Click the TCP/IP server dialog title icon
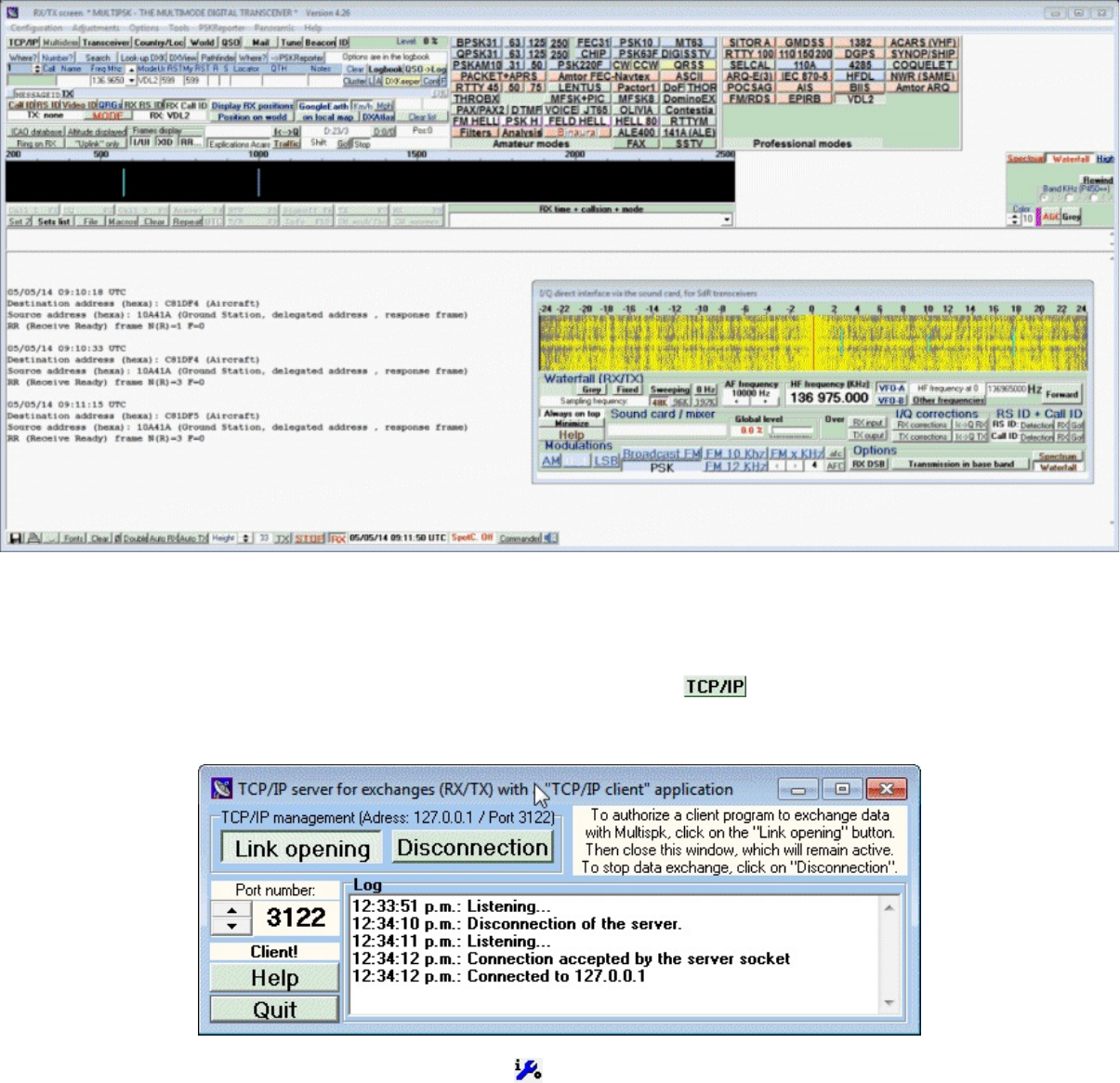The height and width of the screenshot is (1083, 1120). [x=221, y=789]
